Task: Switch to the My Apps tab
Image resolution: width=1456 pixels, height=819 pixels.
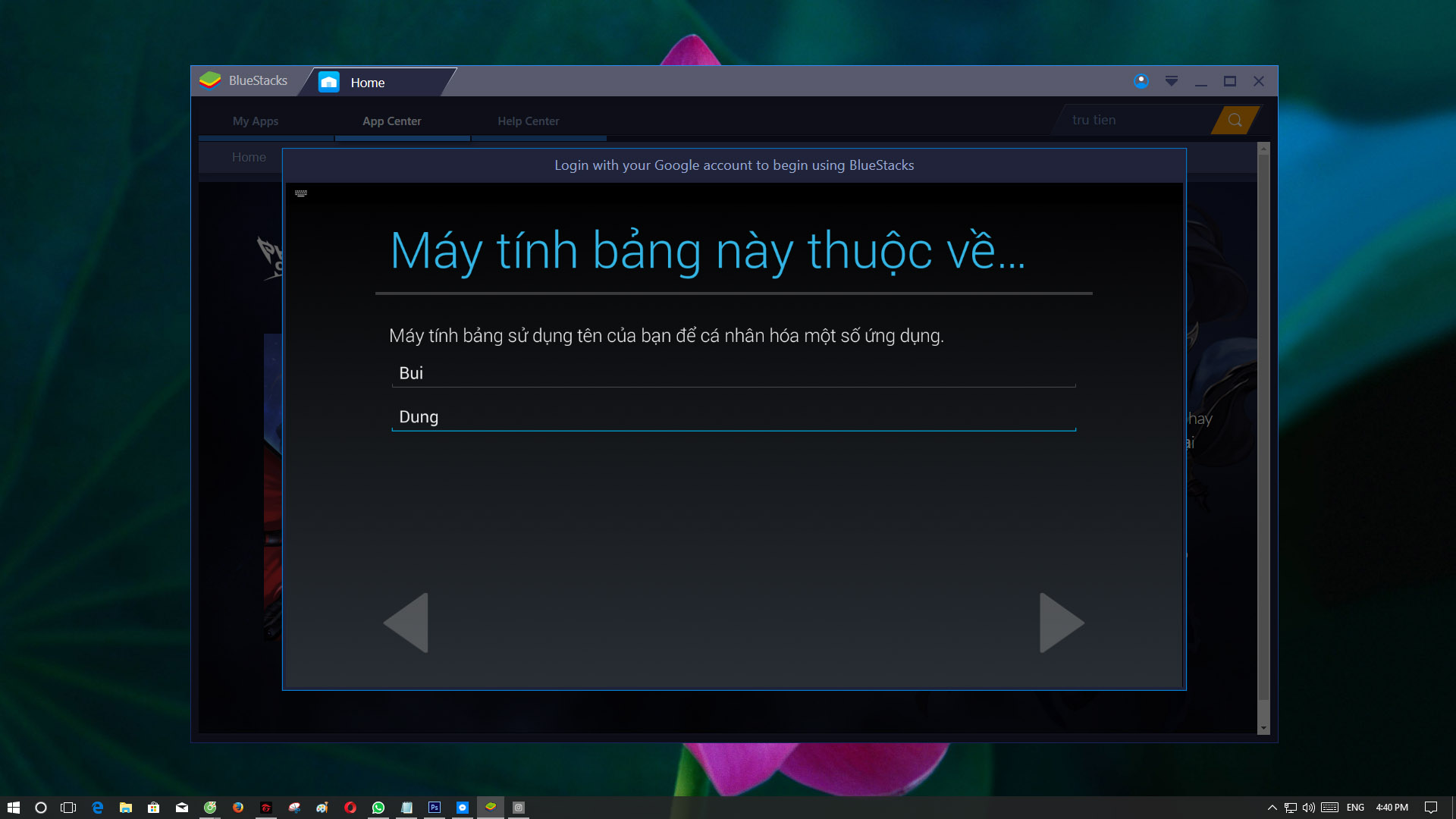Action: point(256,121)
